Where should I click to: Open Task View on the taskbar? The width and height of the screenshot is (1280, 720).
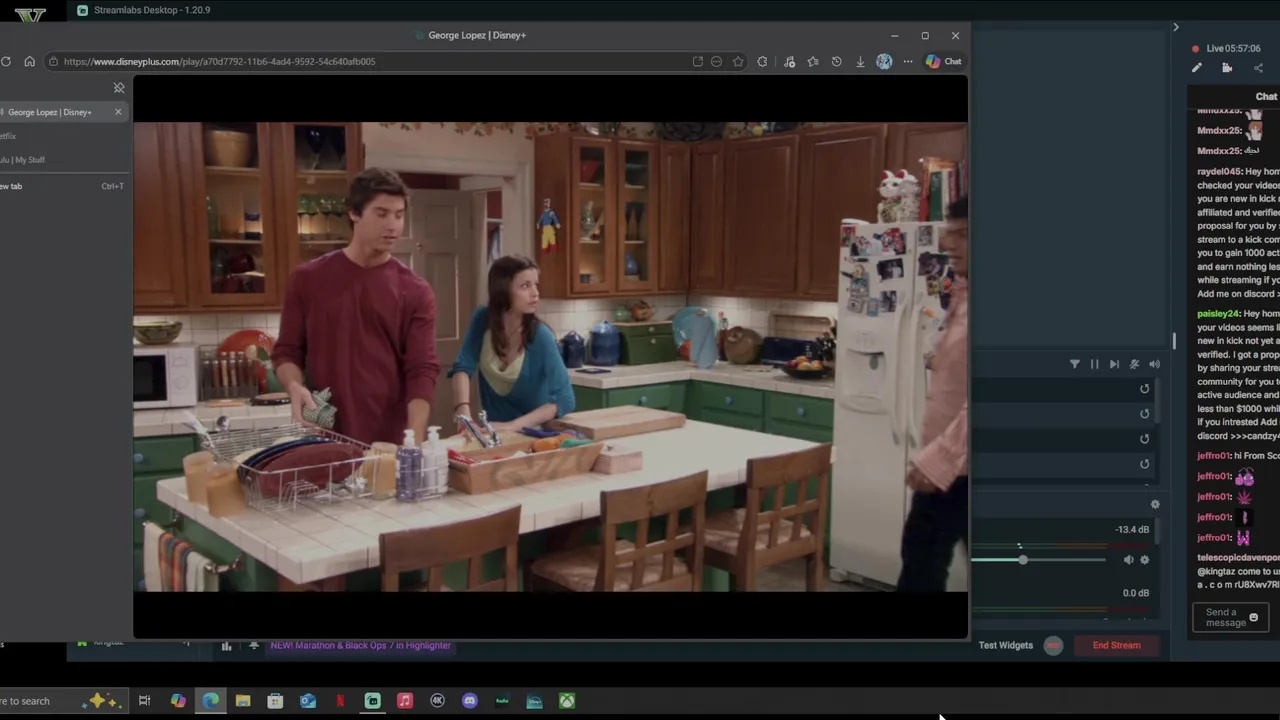144,701
